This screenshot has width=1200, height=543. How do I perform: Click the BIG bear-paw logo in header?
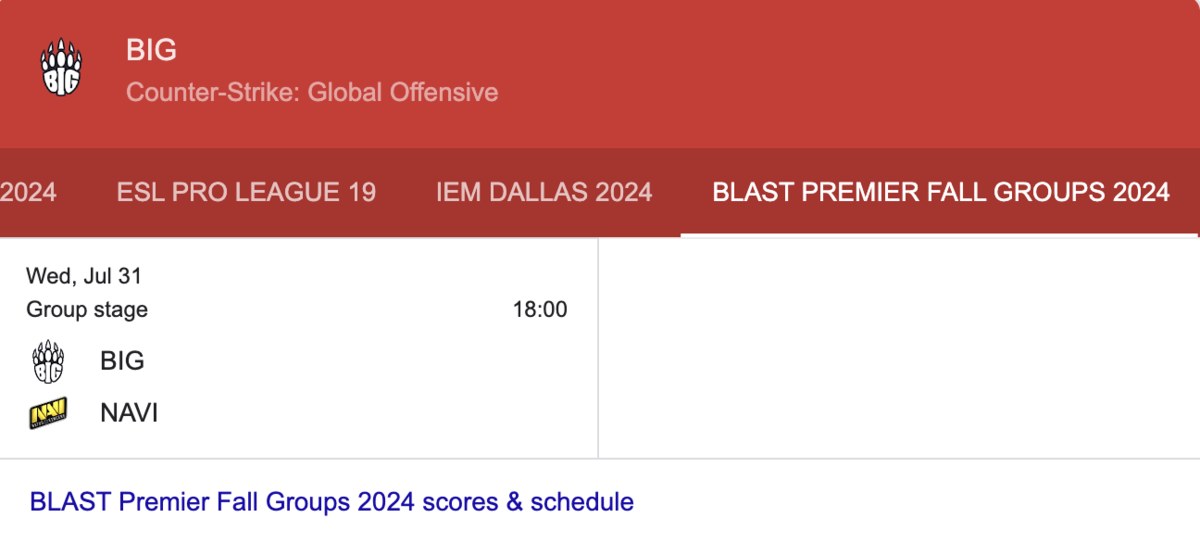[x=61, y=69]
